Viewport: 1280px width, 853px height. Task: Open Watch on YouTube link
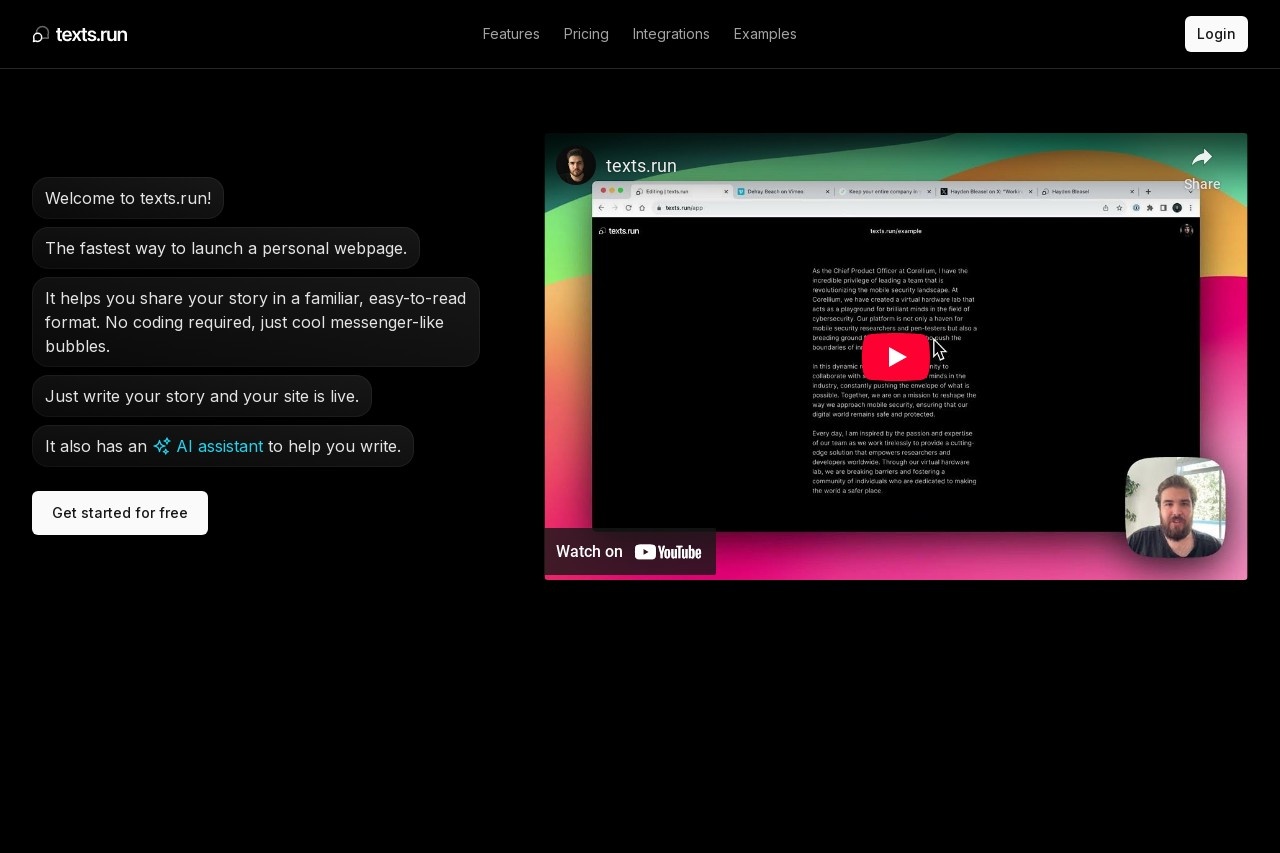[x=629, y=552]
